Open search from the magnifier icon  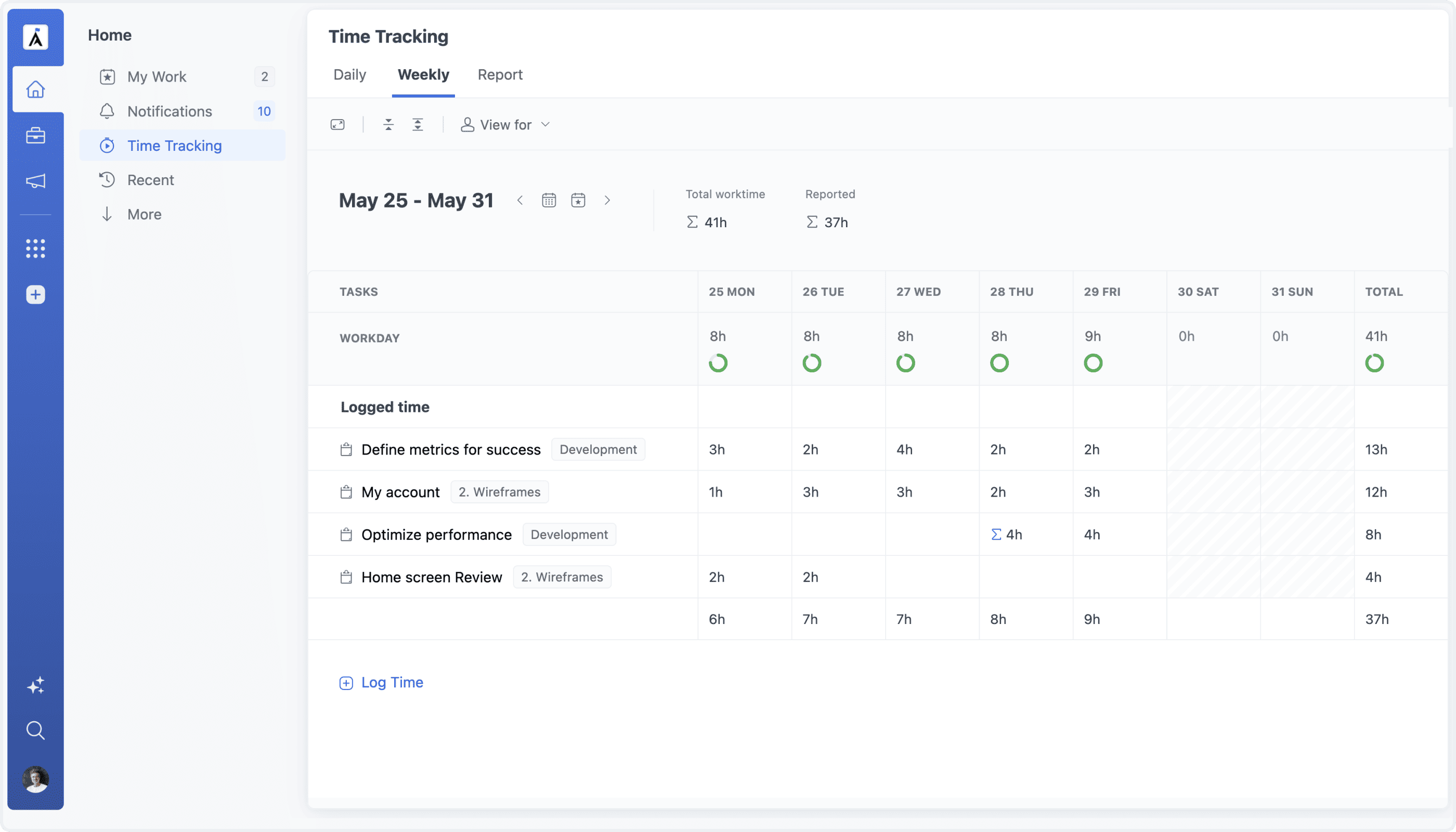tap(35, 730)
